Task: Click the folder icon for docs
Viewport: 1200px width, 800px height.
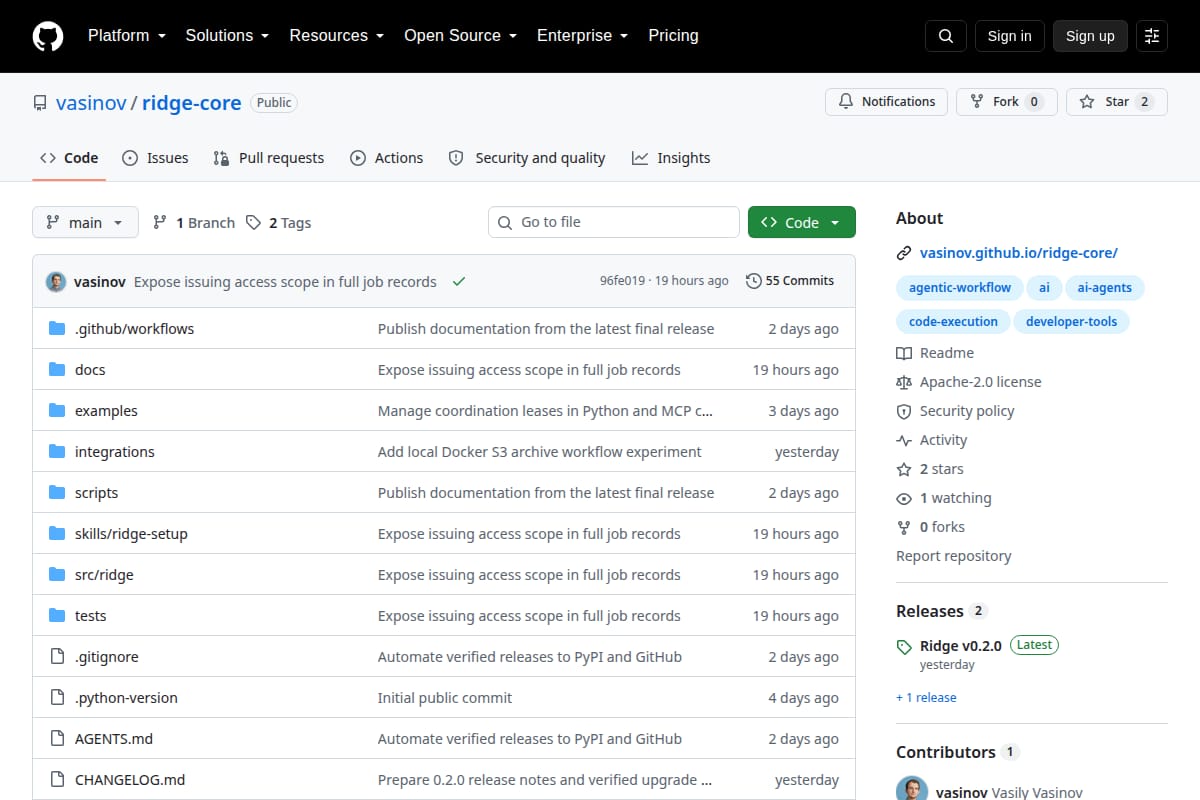Action: [x=57, y=370]
